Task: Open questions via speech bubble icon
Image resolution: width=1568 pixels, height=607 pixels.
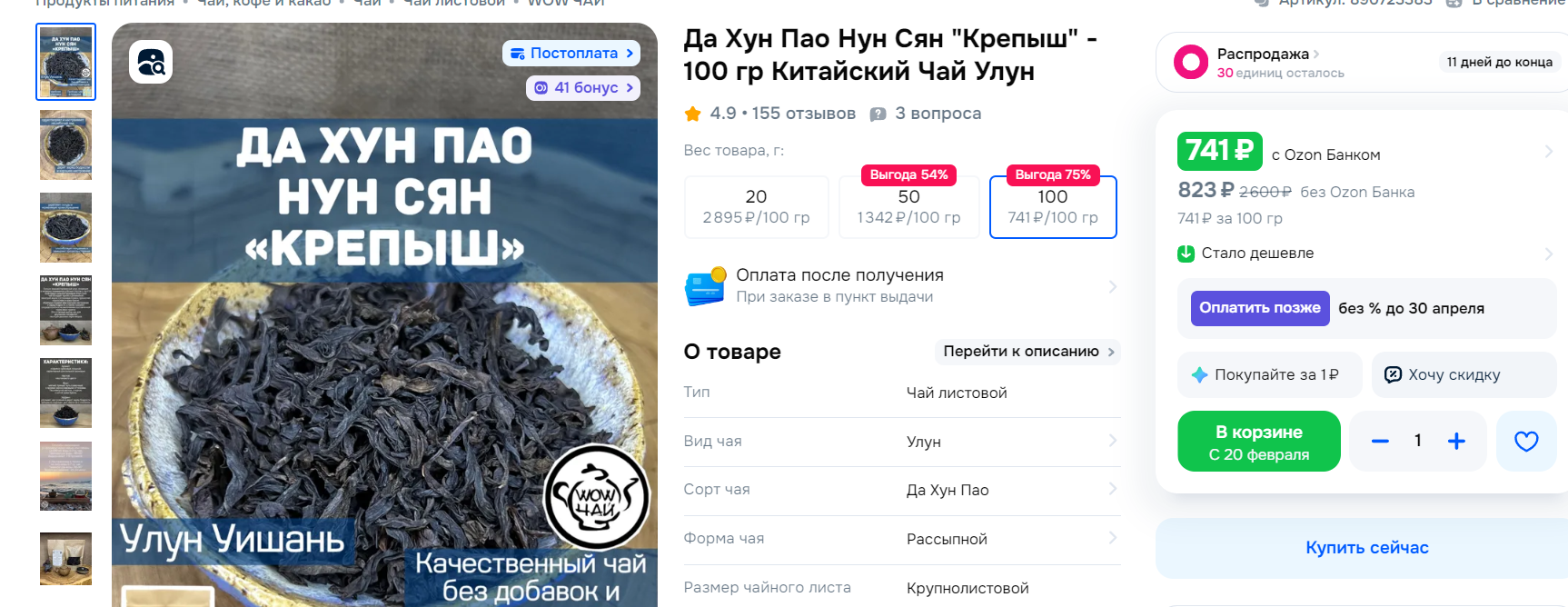Action: click(x=878, y=114)
